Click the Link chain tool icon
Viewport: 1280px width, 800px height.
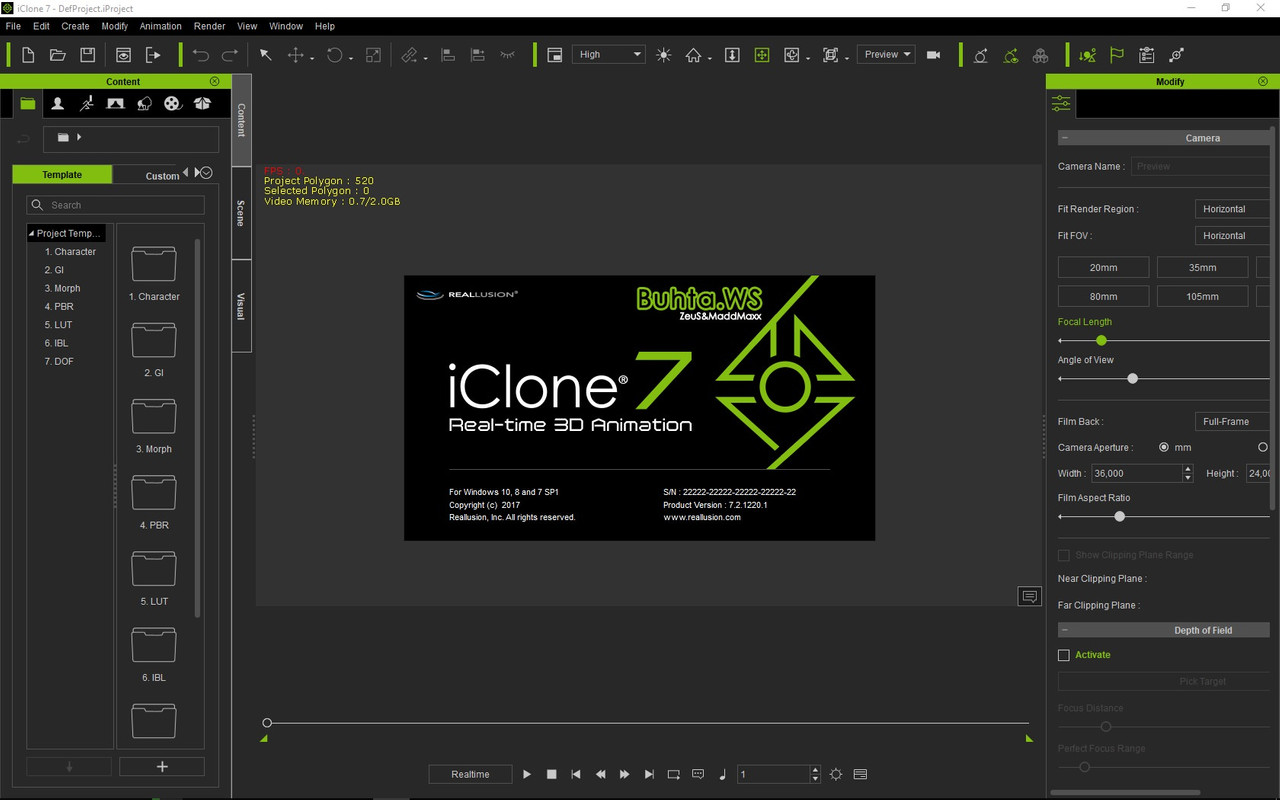pos(409,55)
